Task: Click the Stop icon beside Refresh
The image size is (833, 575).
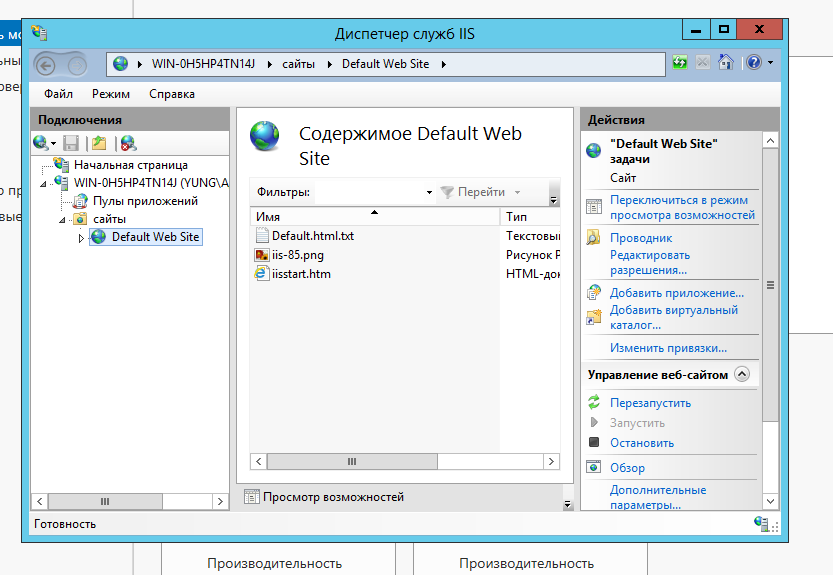Action: coord(702,63)
